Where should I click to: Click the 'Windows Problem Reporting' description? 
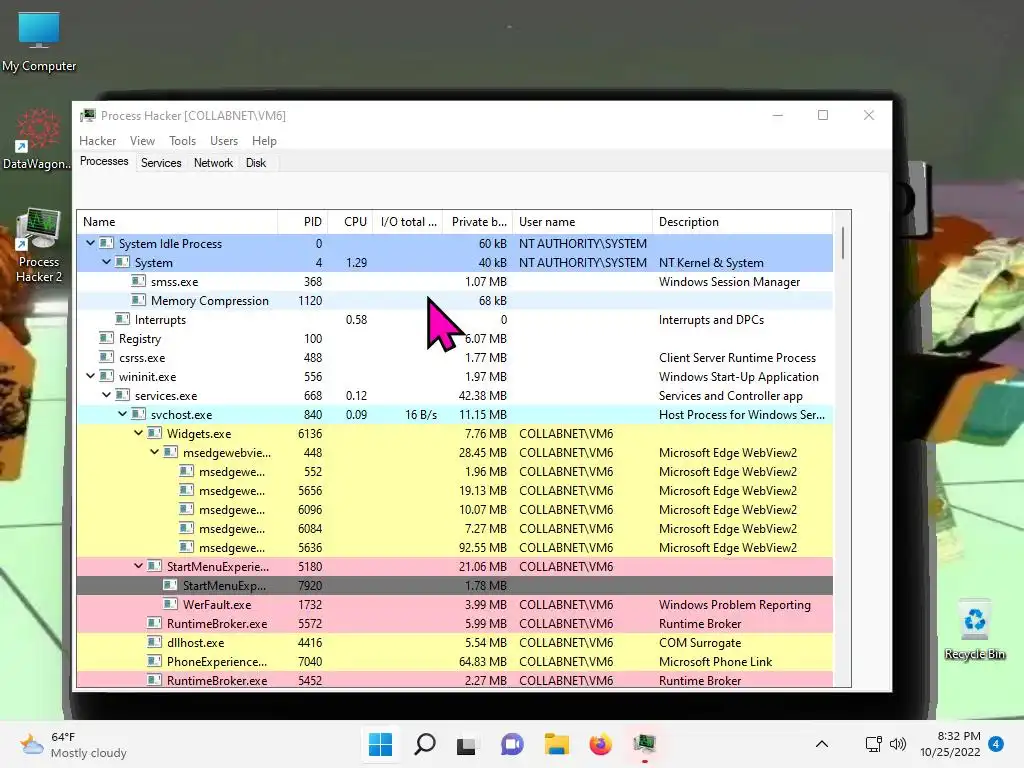[735, 605]
